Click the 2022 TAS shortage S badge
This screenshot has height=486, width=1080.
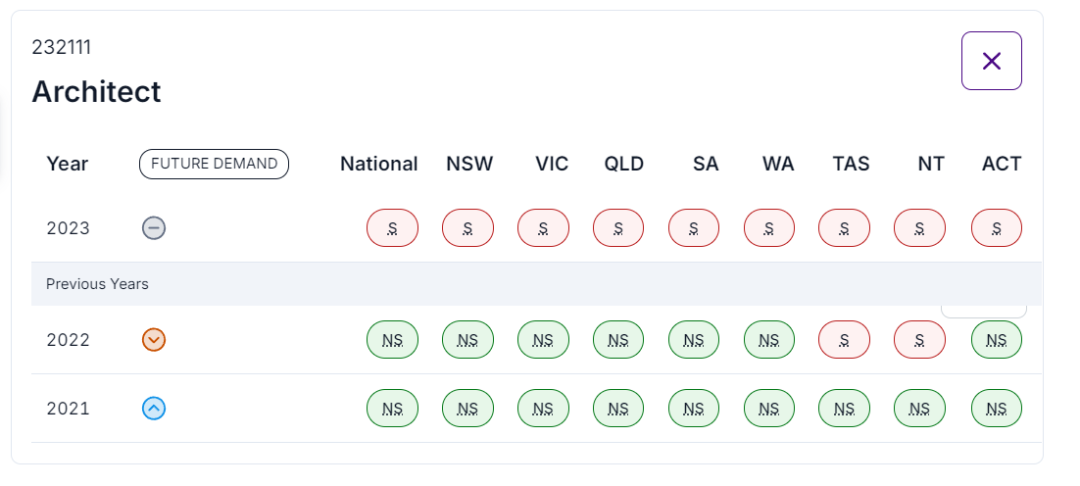coord(844,340)
